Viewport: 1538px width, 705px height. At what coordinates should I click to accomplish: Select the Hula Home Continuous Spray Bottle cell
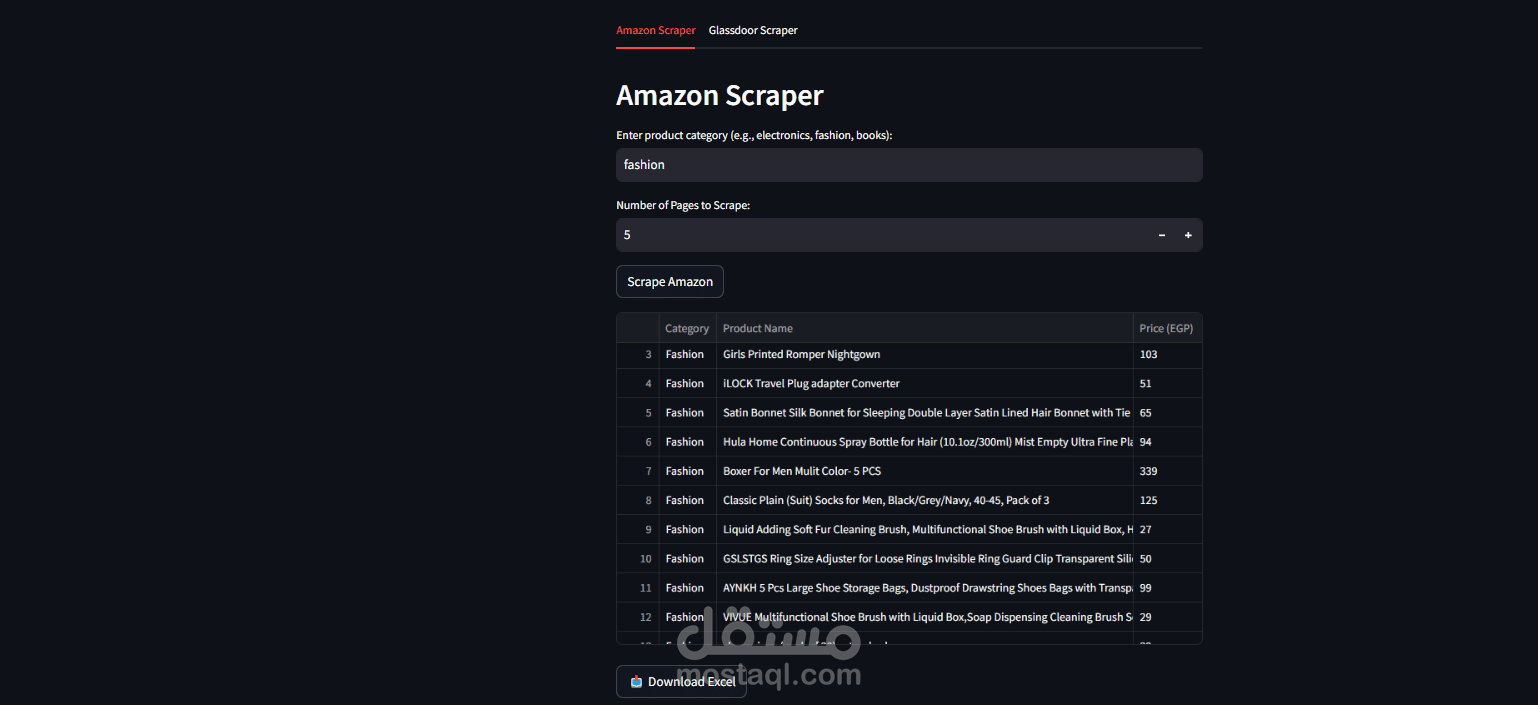924,442
